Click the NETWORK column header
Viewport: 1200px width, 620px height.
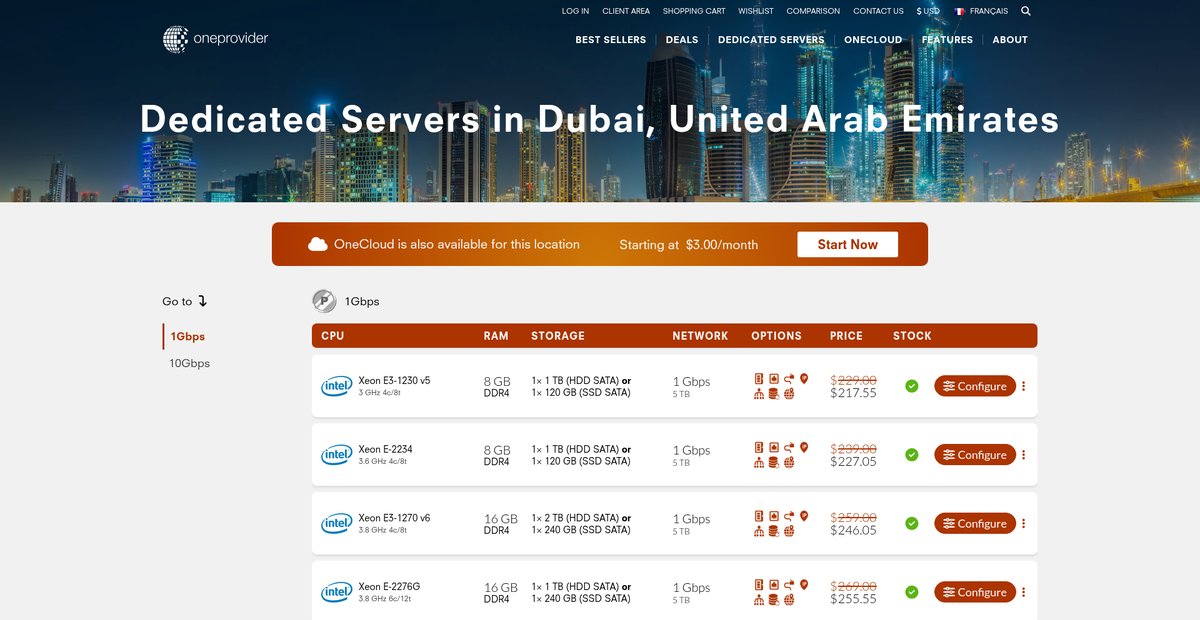pos(700,336)
